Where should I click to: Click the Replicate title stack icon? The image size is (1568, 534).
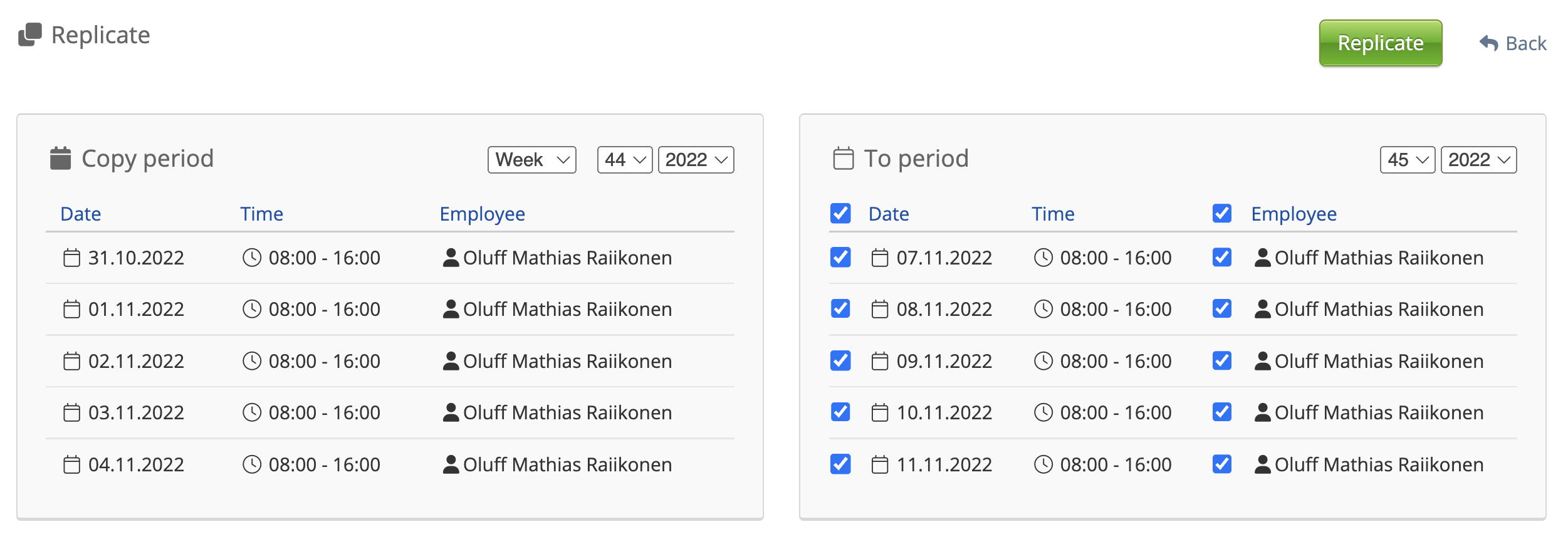point(30,34)
